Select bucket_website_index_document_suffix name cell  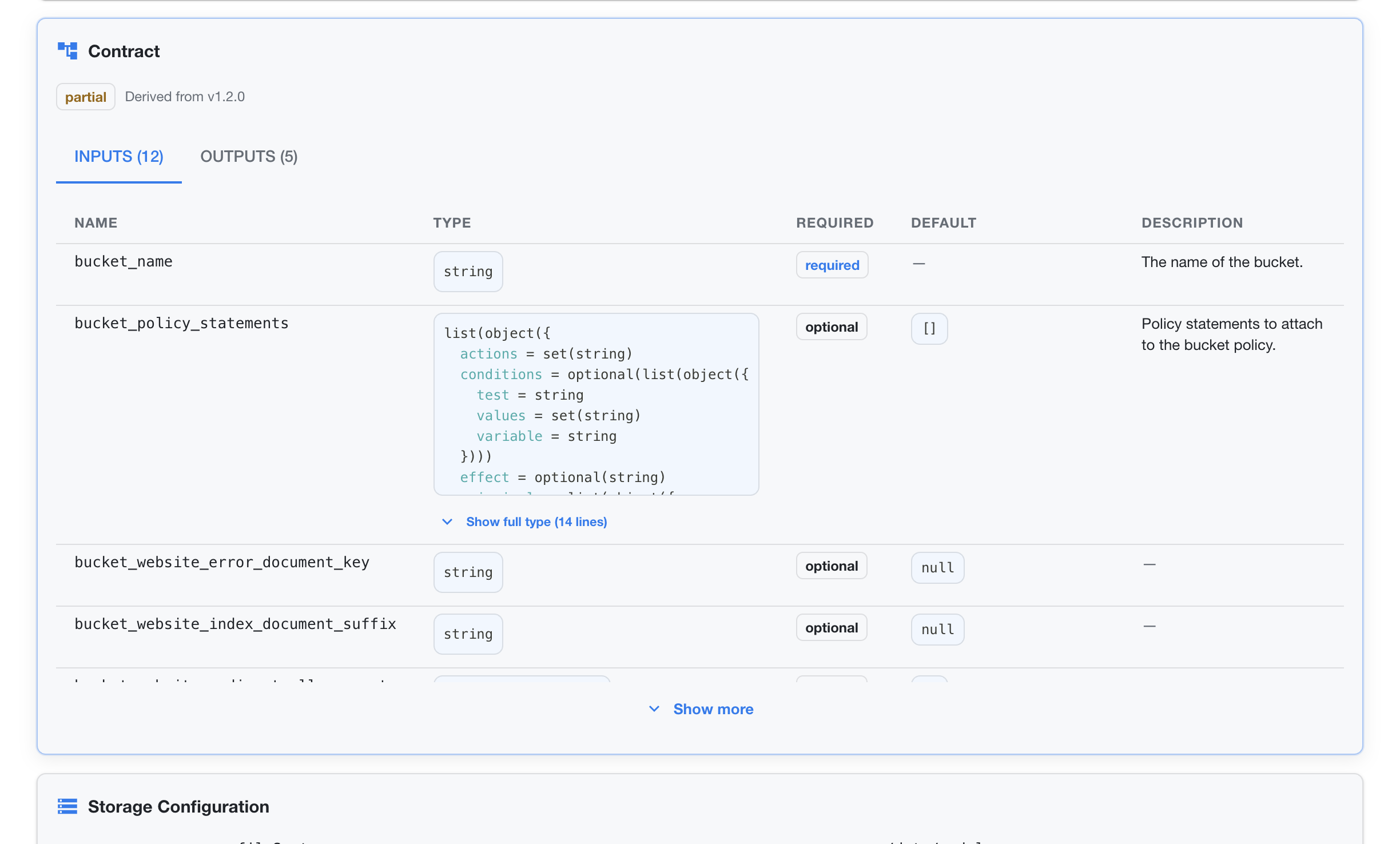point(236,624)
